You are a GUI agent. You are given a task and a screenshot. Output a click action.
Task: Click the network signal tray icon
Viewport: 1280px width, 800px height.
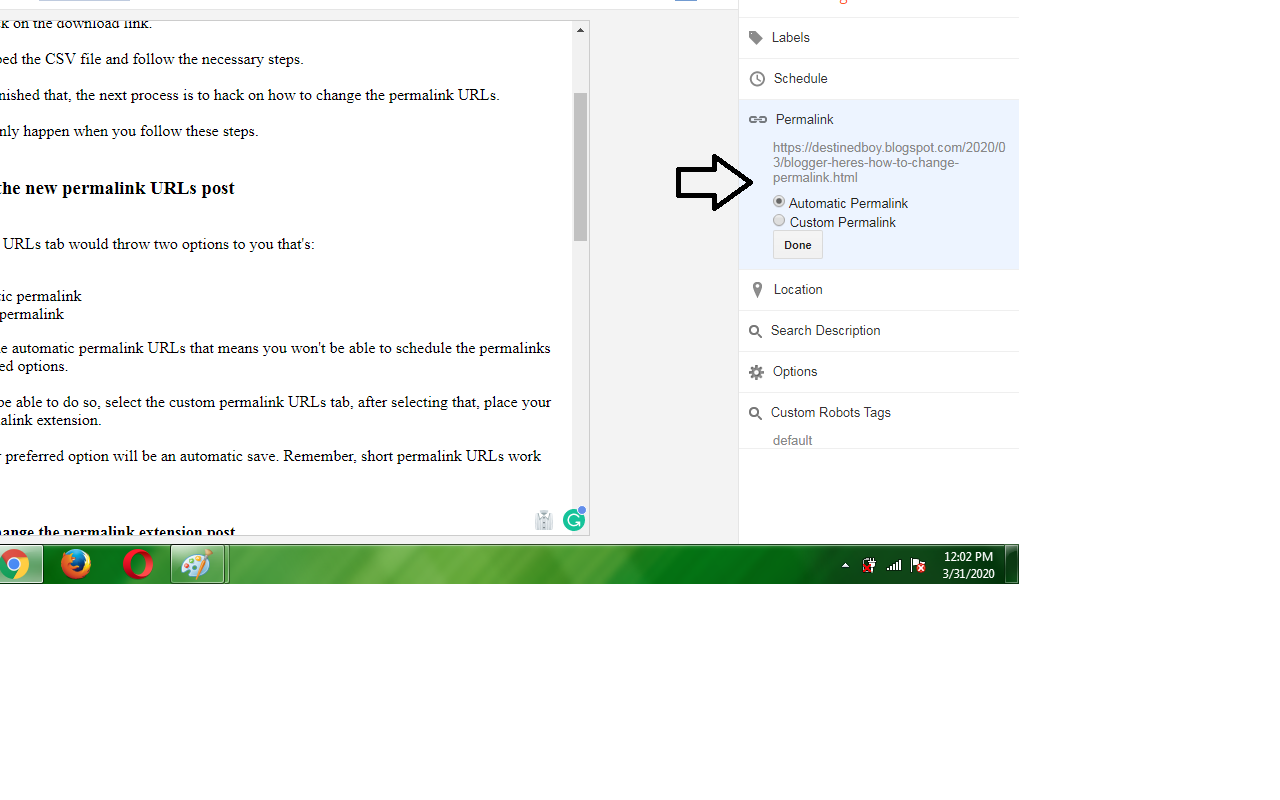click(x=894, y=565)
